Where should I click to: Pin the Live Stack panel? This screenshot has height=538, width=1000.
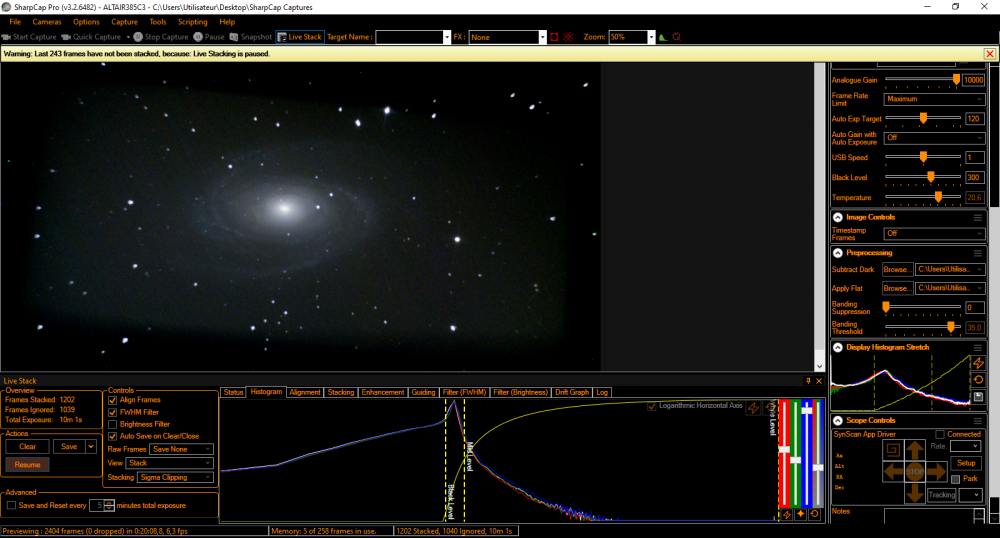coord(808,381)
